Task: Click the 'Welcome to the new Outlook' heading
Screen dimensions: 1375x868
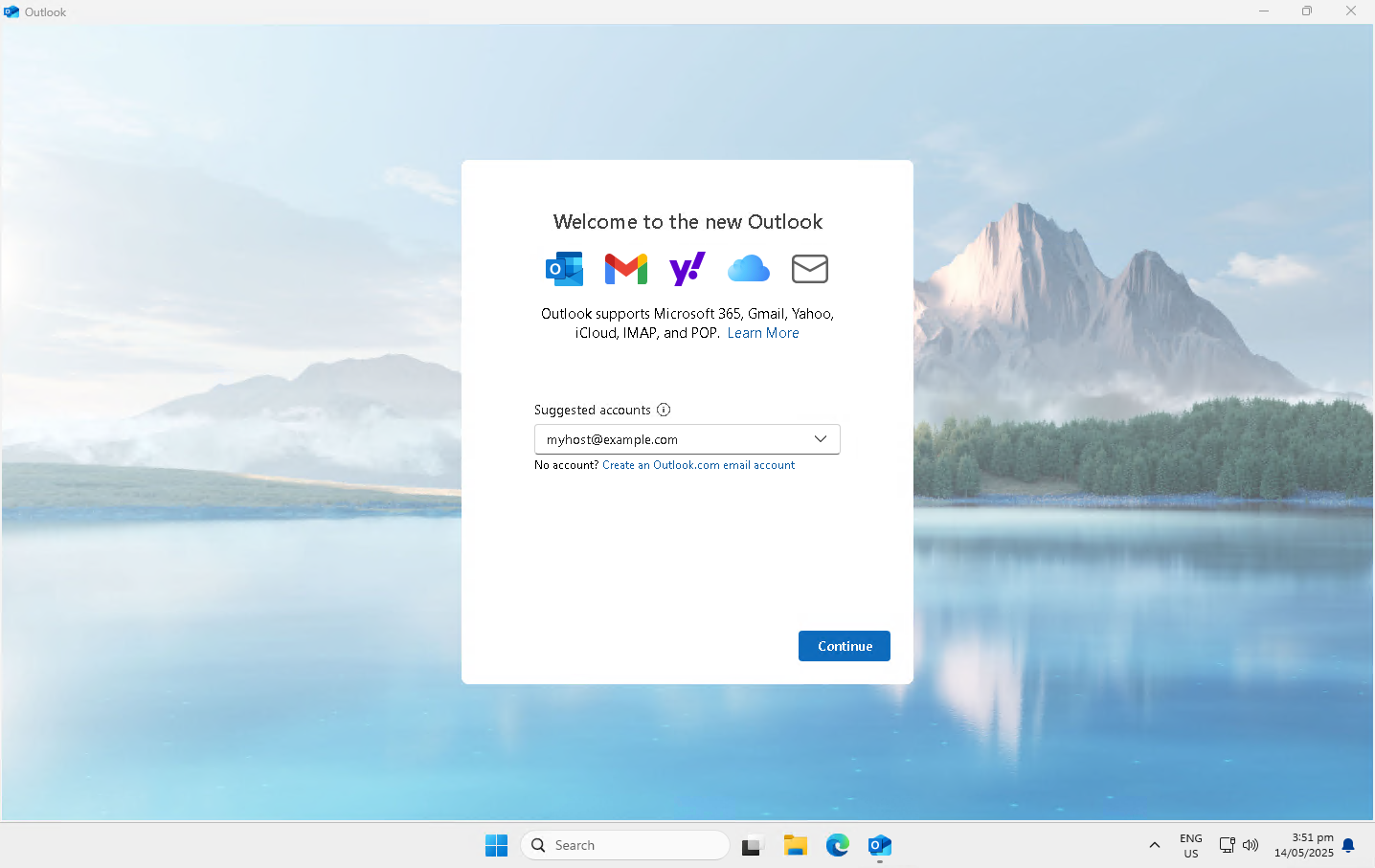Action: click(x=687, y=222)
